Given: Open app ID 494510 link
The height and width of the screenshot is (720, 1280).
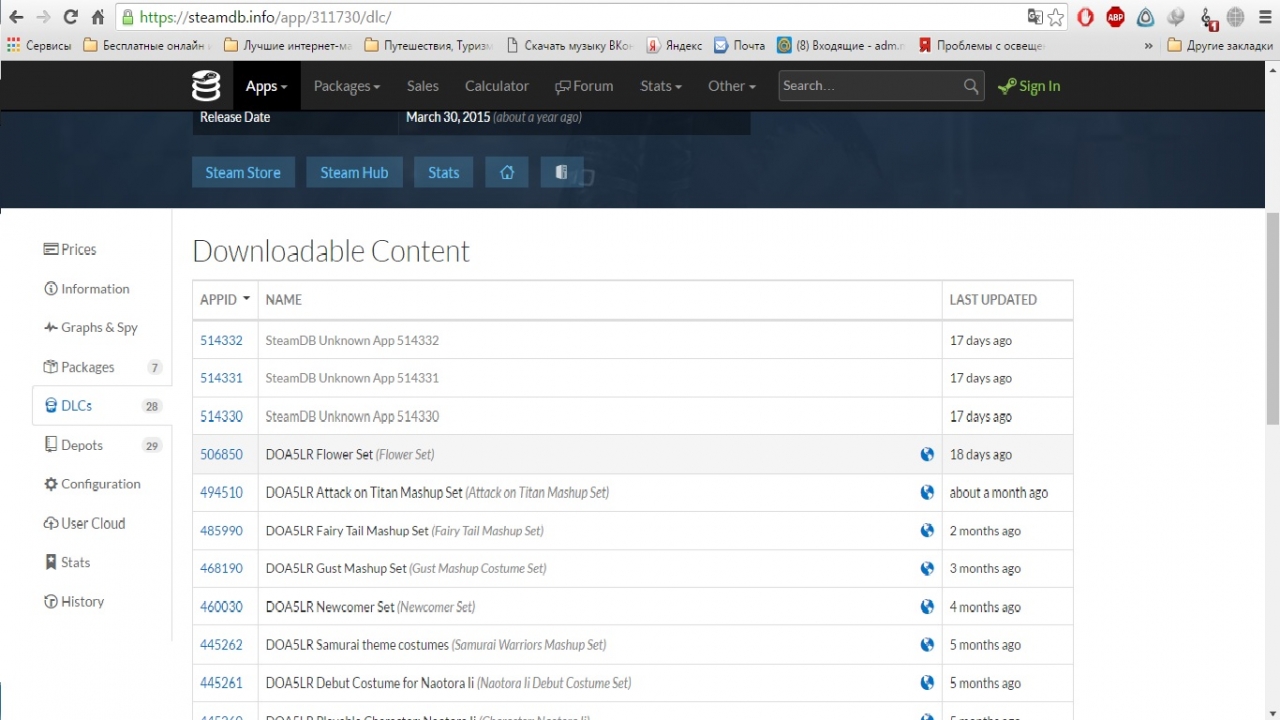Looking at the screenshot, I should (x=221, y=492).
